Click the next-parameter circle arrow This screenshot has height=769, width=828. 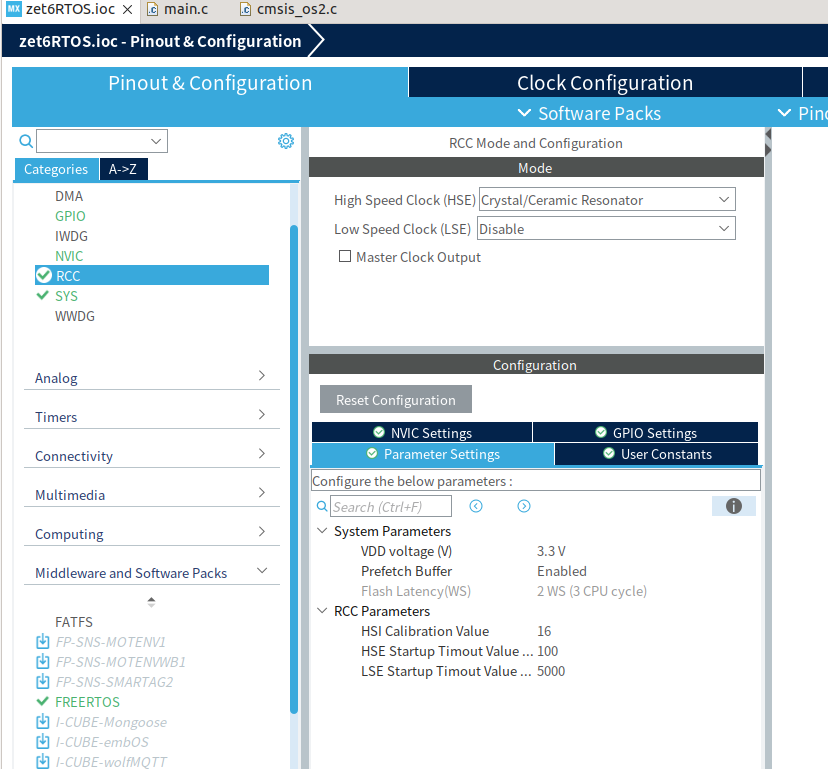click(523, 506)
